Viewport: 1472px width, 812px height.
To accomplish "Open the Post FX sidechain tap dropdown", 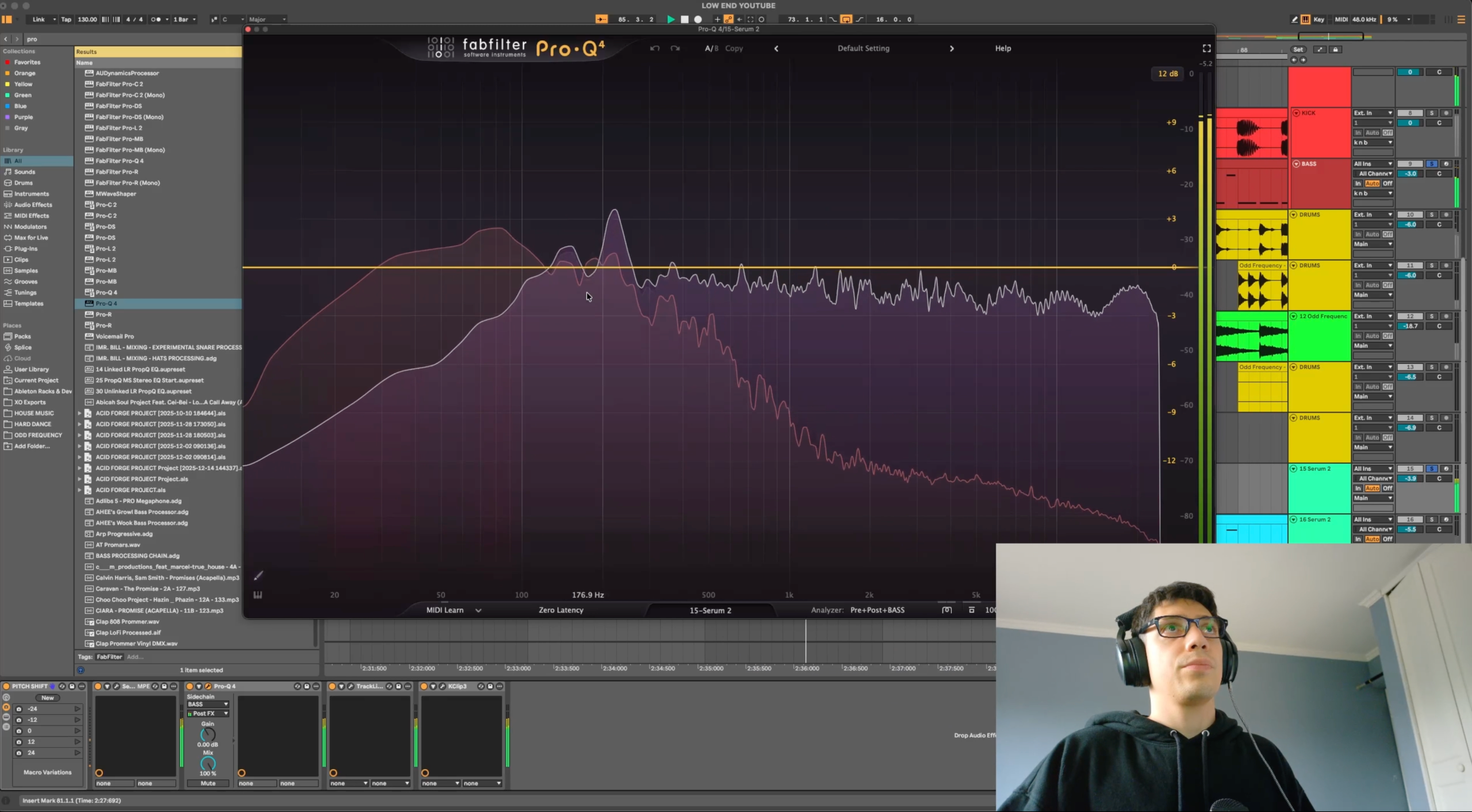I will click(x=208, y=714).
